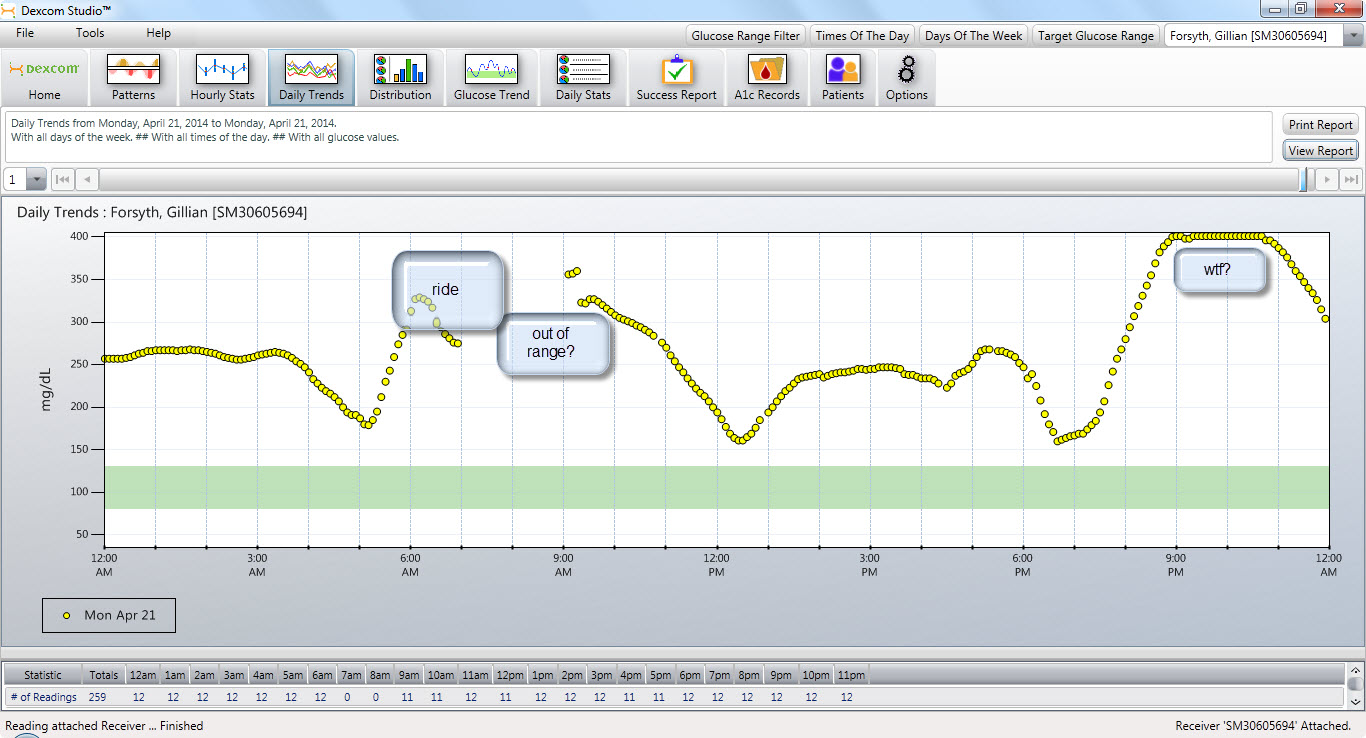Click the Print Report button
1366x738 pixels.
(1320, 125)
